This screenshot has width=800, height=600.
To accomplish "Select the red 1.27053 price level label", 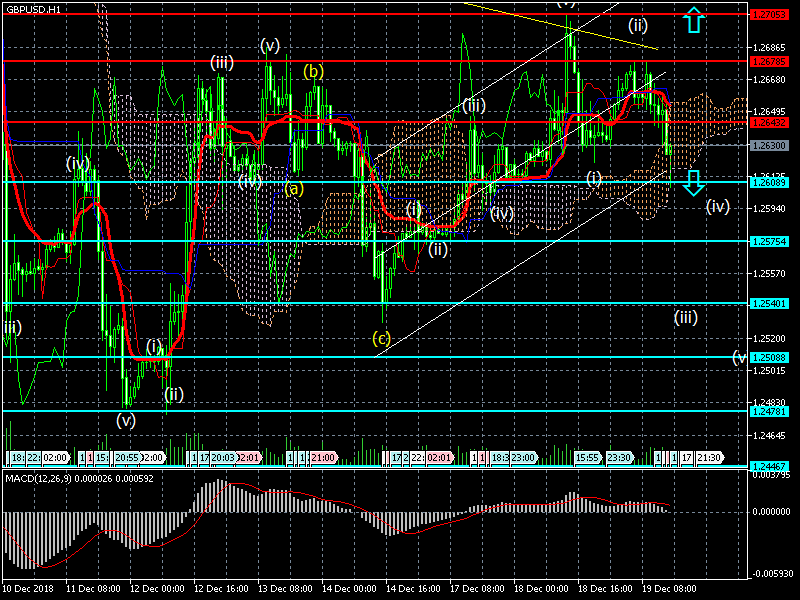I will (771, 16).
